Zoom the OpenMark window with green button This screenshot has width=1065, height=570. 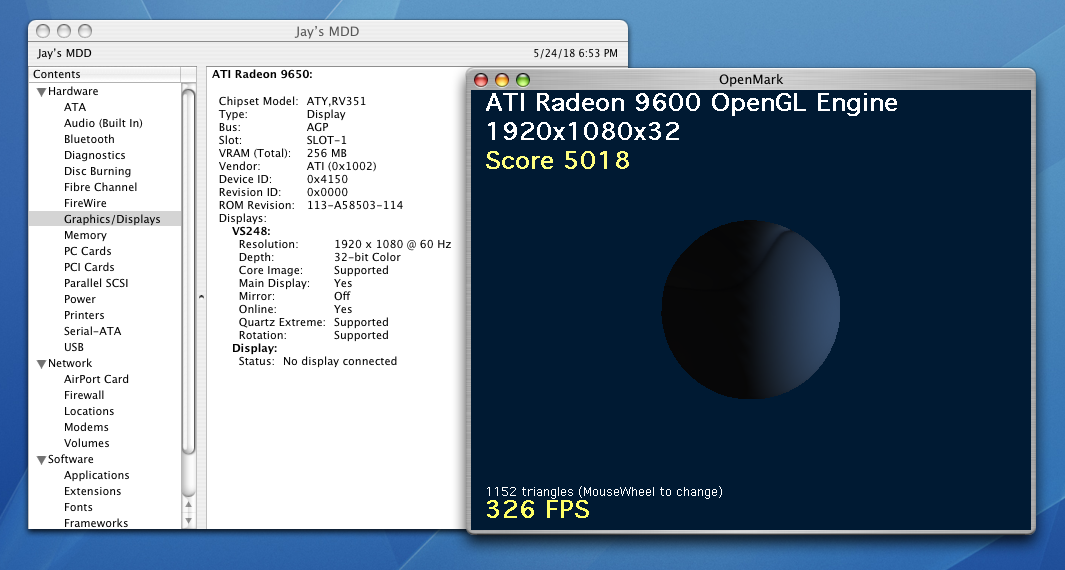click(522, 80)
